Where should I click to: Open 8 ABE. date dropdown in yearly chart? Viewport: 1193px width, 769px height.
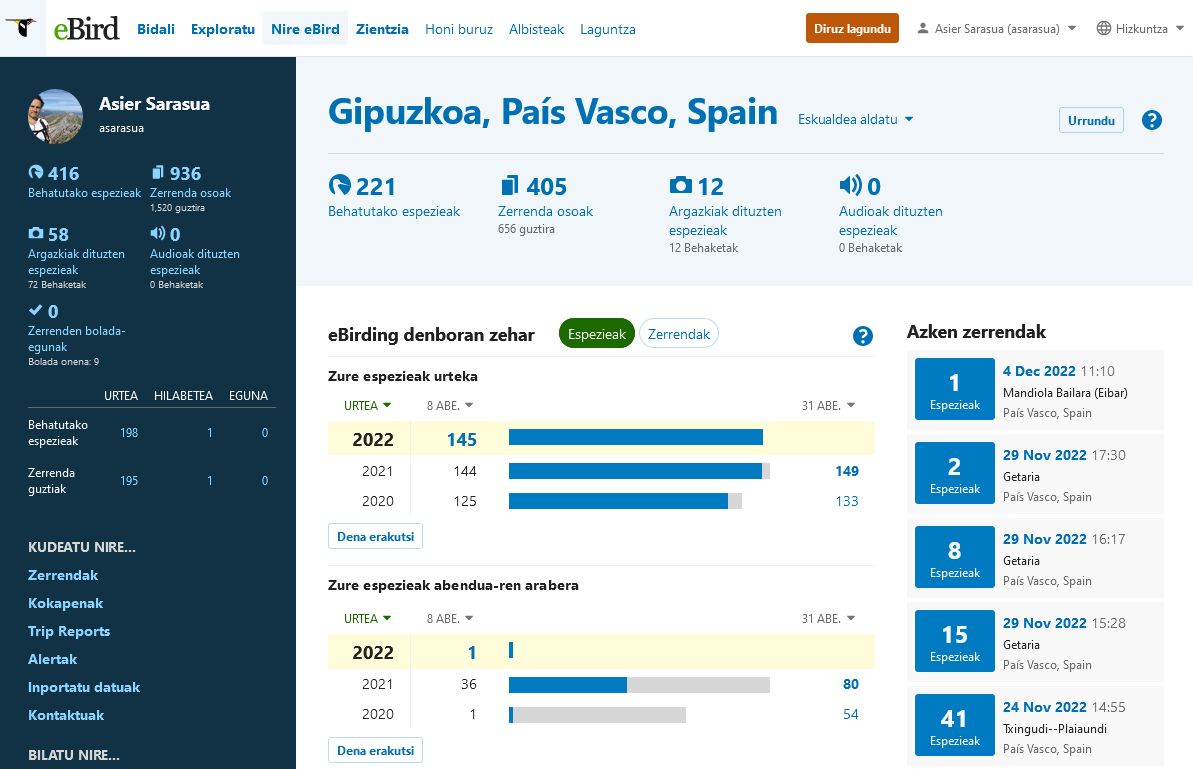tap(450, 405)
